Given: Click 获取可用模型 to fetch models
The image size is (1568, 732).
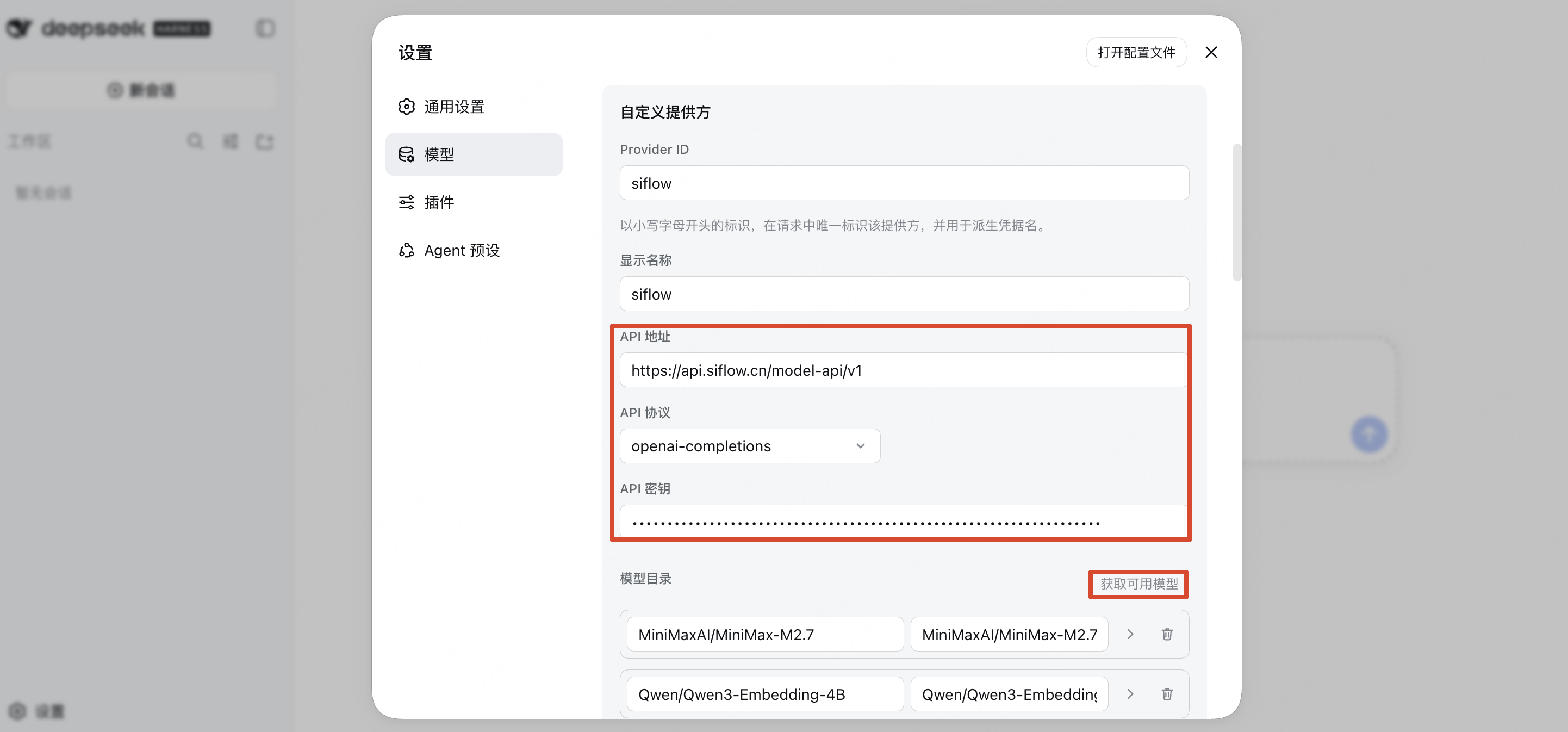Looking at the screenshot, I should click(1138, 584).
